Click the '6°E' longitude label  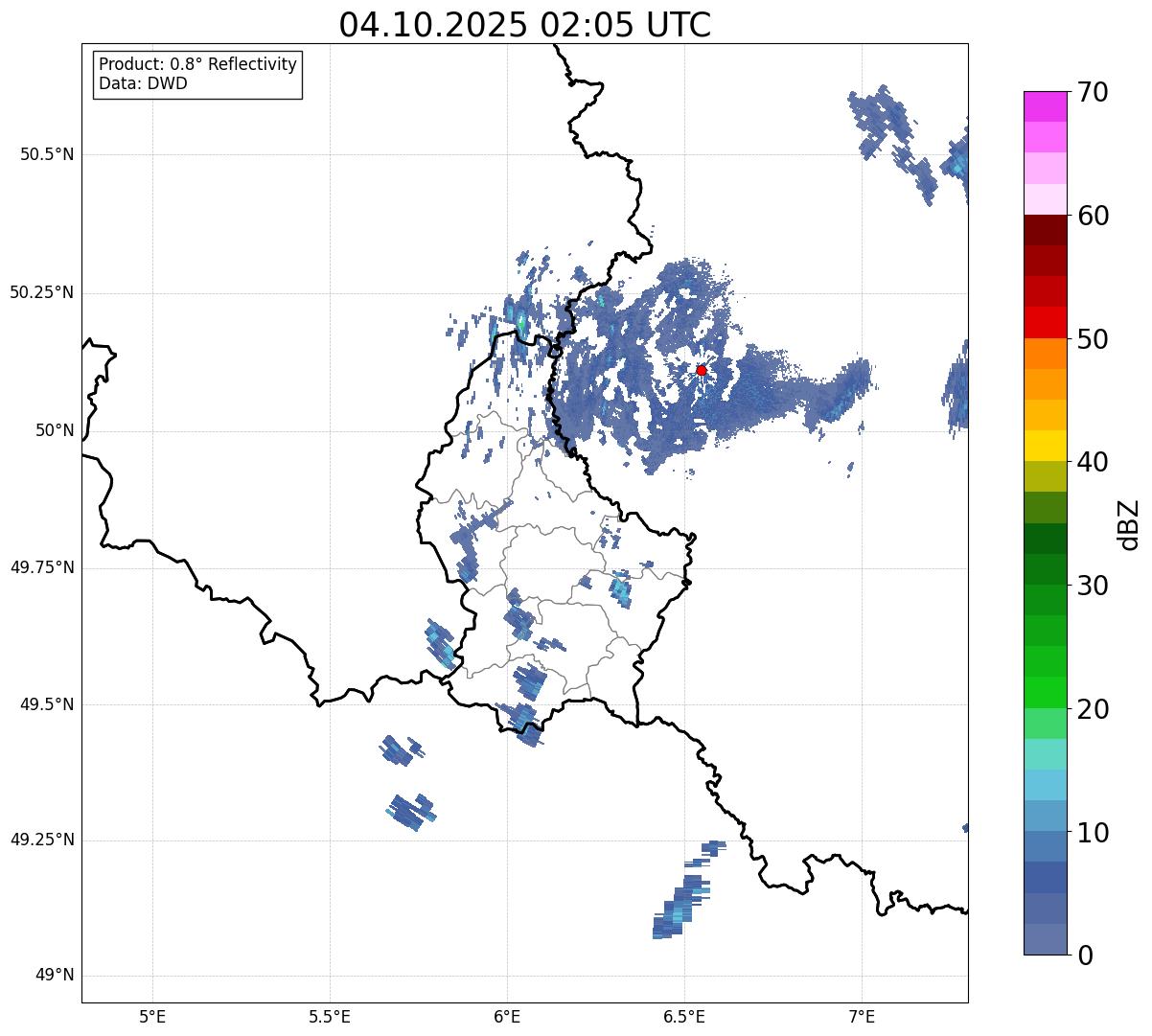click(507, 1016)
